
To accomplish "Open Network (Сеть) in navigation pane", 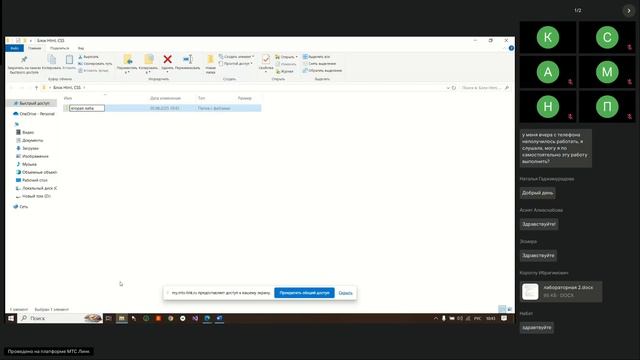I will tap(21, 207).
